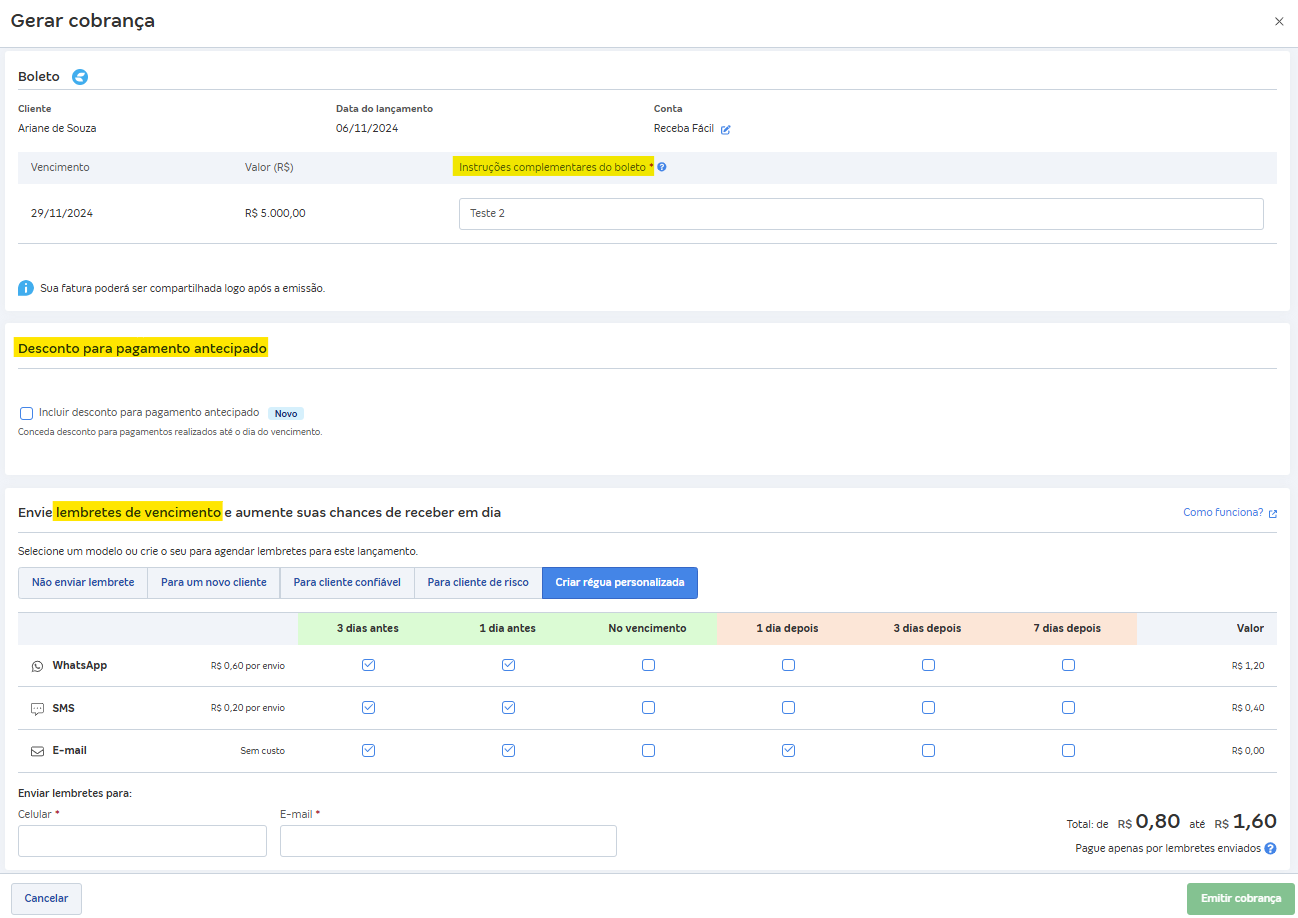Uncheck E-mail 1 dia antes
1298x918 pixels.
point(508,750)
